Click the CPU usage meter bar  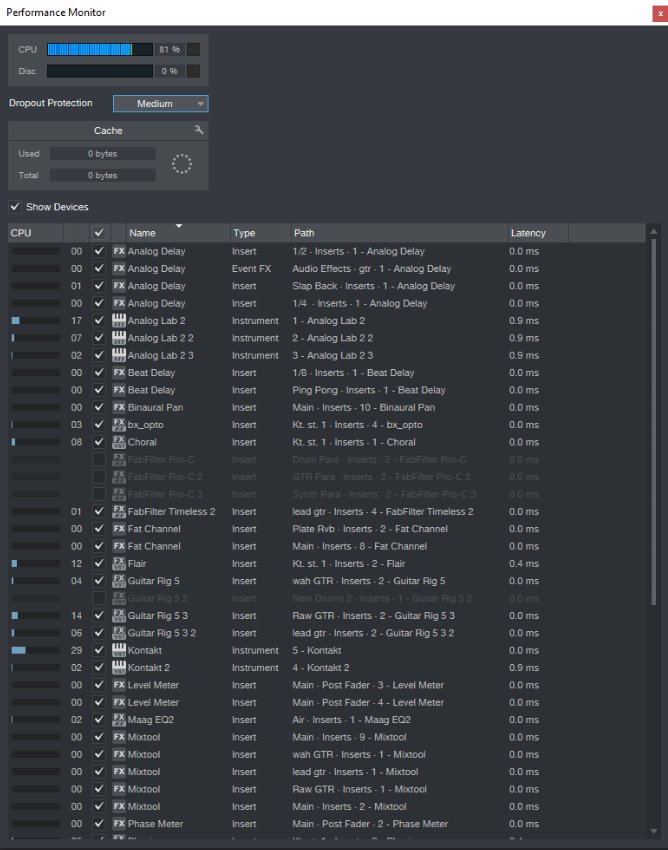(x=99, y=49)
